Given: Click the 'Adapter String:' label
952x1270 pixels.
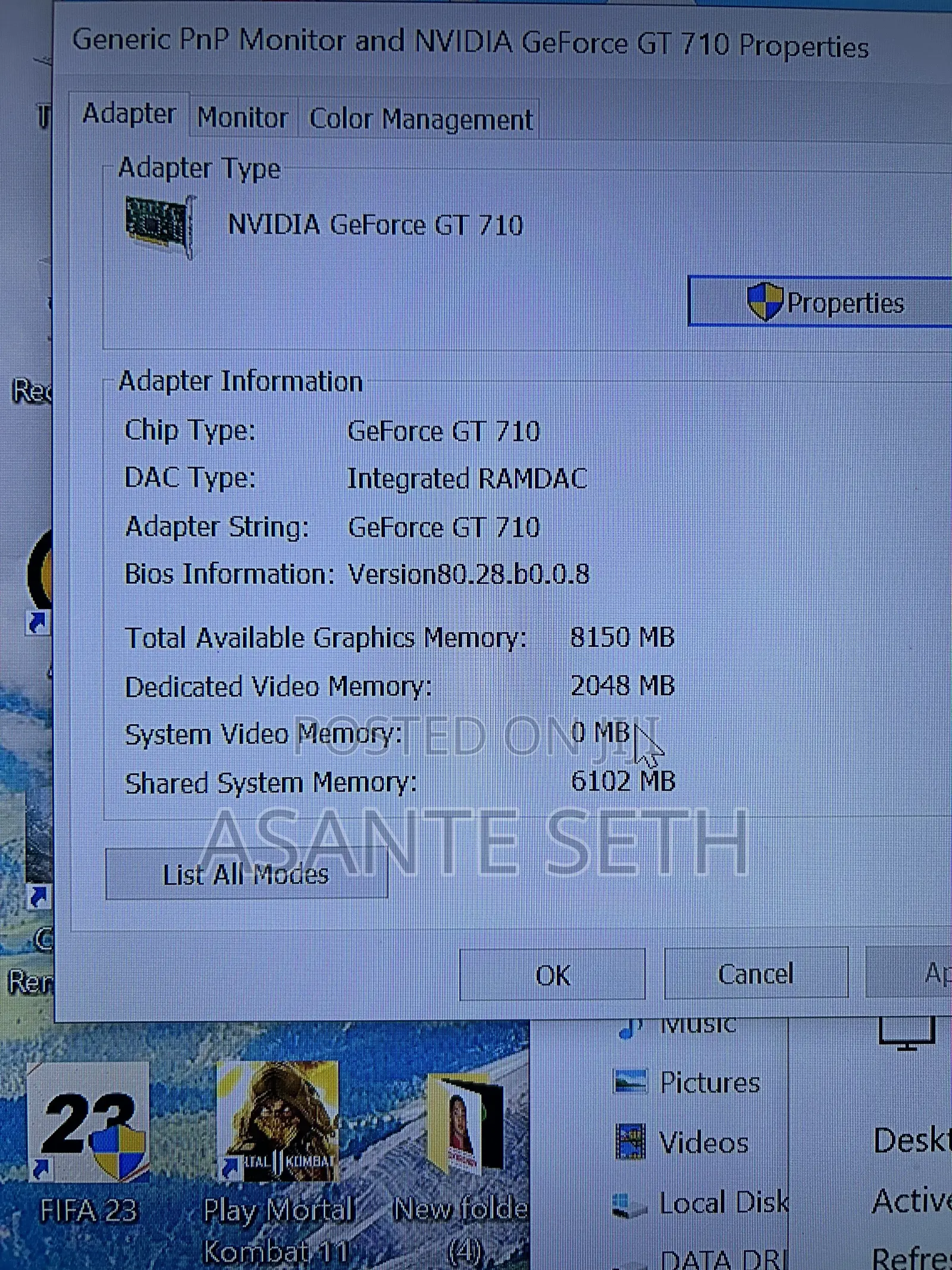Looking at the screenshot, I should coord(217,527).
